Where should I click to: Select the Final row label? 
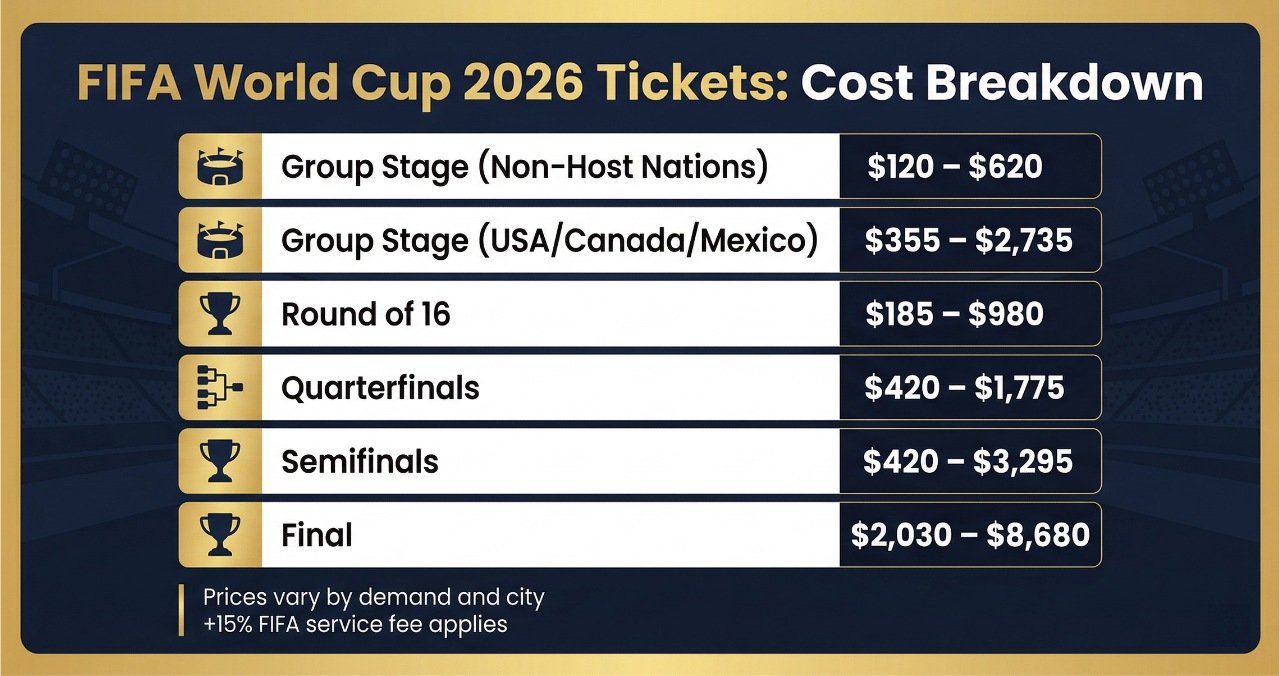point(317,535)
